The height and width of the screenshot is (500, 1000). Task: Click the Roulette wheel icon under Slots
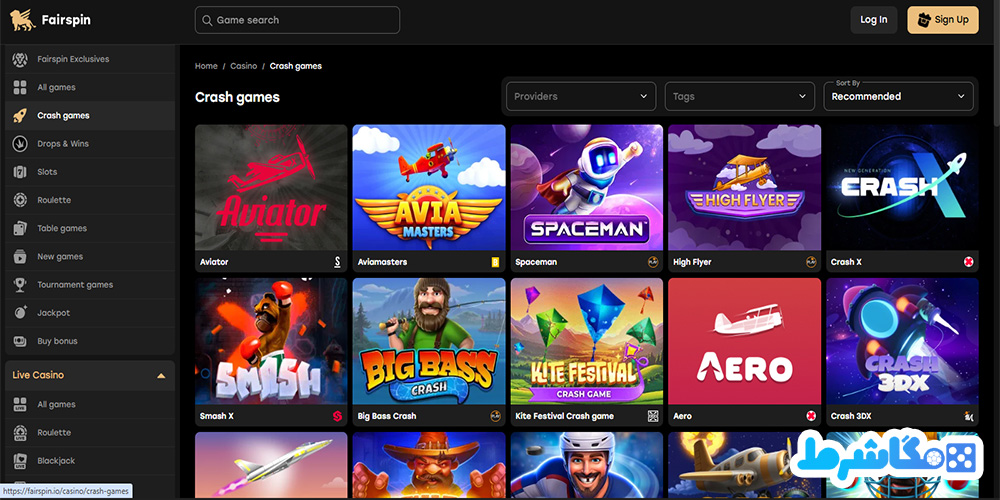pos(20,200)
